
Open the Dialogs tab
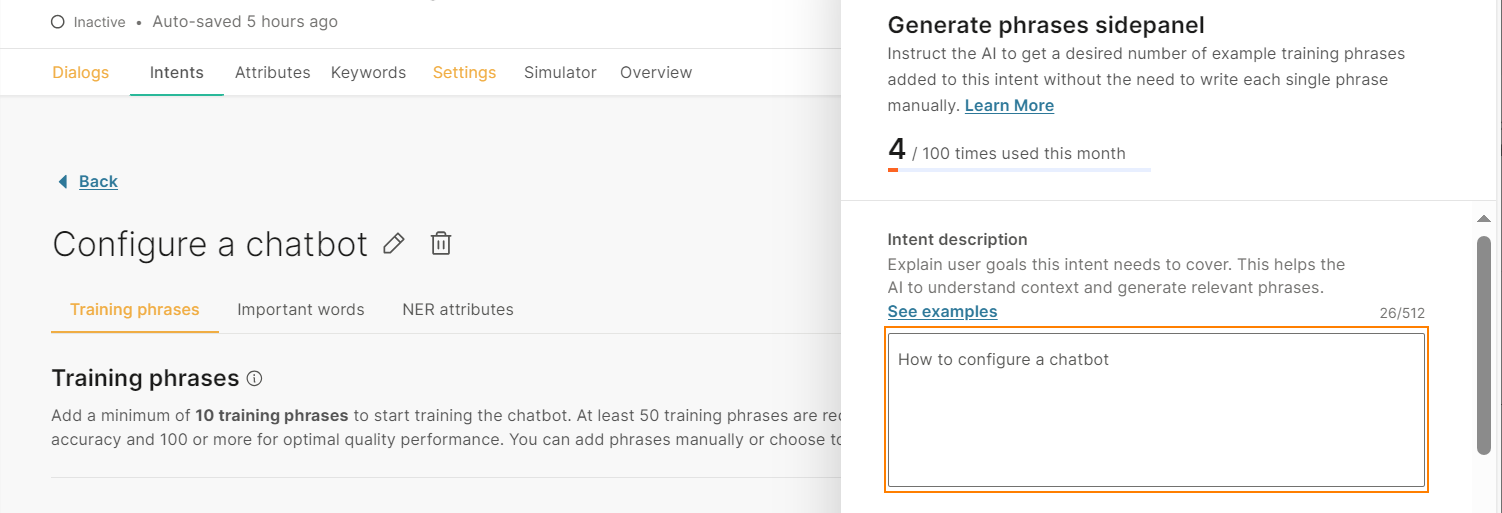coord(80,72)
